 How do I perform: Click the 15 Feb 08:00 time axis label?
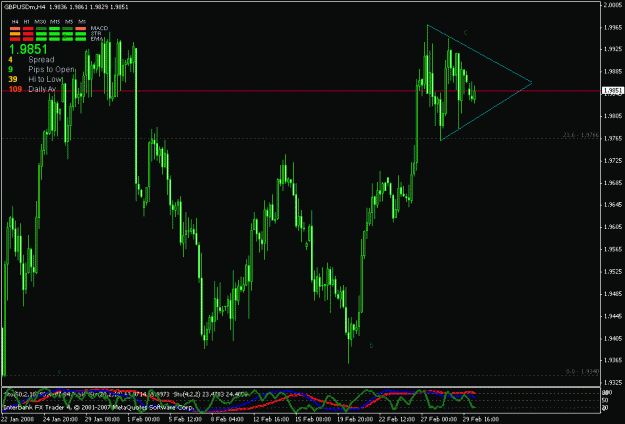312,419
